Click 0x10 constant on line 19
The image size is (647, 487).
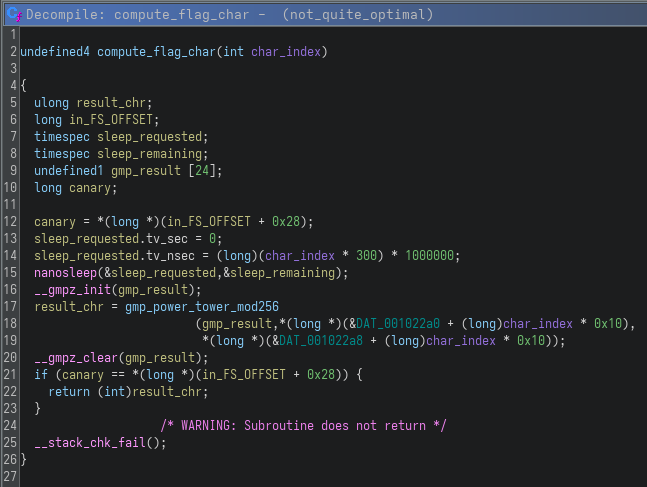pyautogui.click(x=531, y=341)
